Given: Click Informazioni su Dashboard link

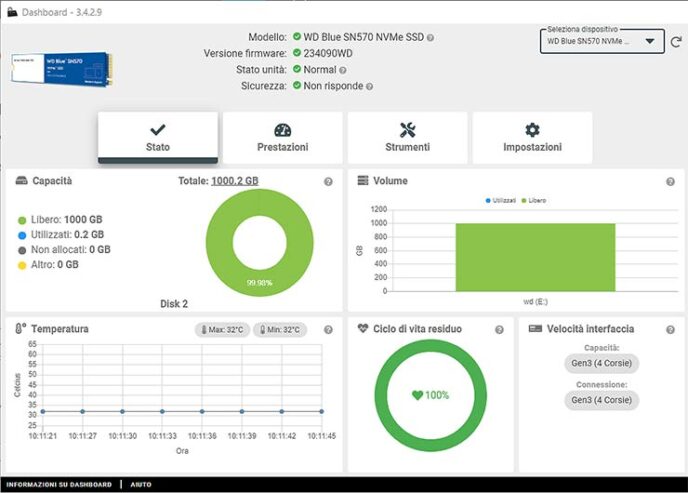Looking at the screenshot, I should (59, 484).
